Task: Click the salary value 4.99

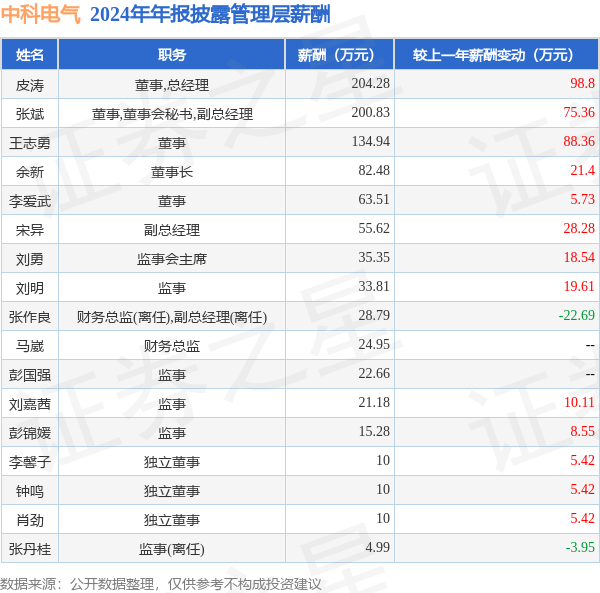Action: [x=377, y=547]
